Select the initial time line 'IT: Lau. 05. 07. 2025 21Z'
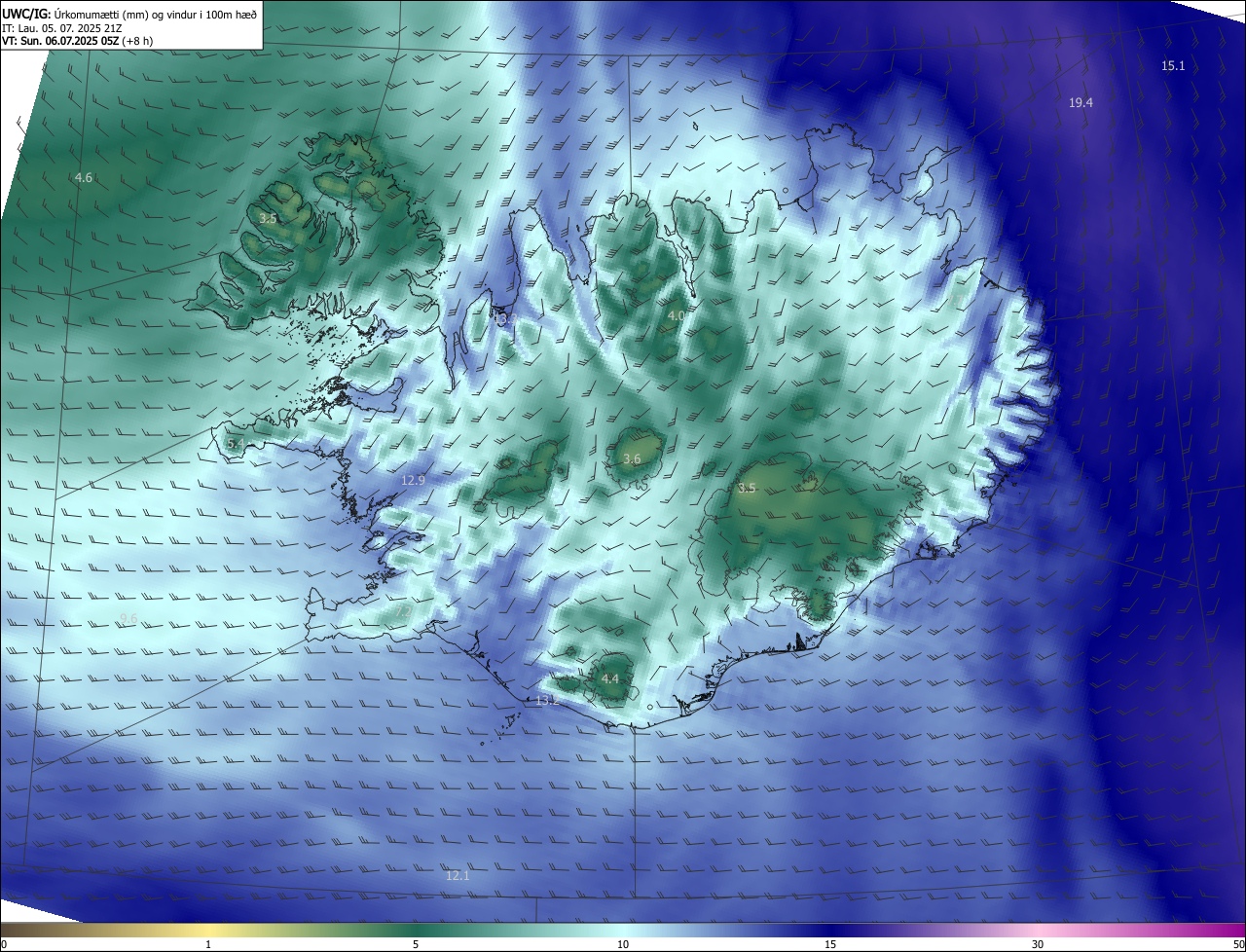Screen dimensions: 1246x952 tap(60, 27)
